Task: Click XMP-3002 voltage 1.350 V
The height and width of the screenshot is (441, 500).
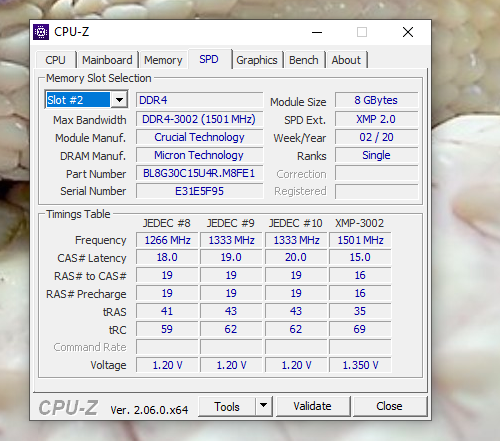Action: (x=360, y=365)
